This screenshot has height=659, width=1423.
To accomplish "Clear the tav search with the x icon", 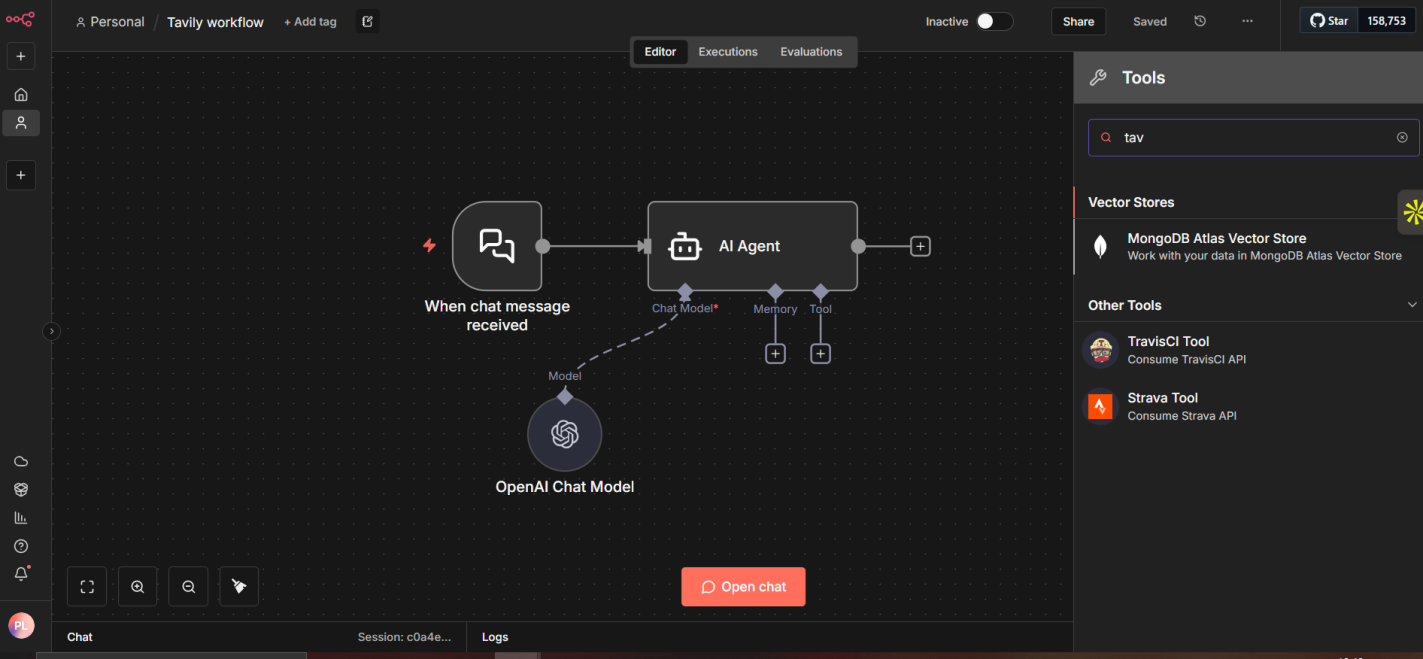I will click(1402, 137).
